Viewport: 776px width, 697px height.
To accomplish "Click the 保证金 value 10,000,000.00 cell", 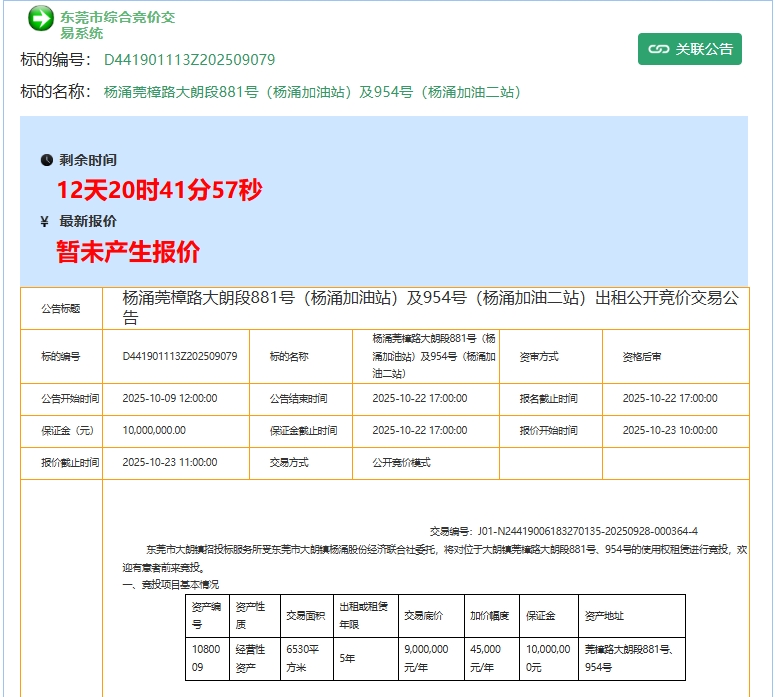I will [154, 430].
